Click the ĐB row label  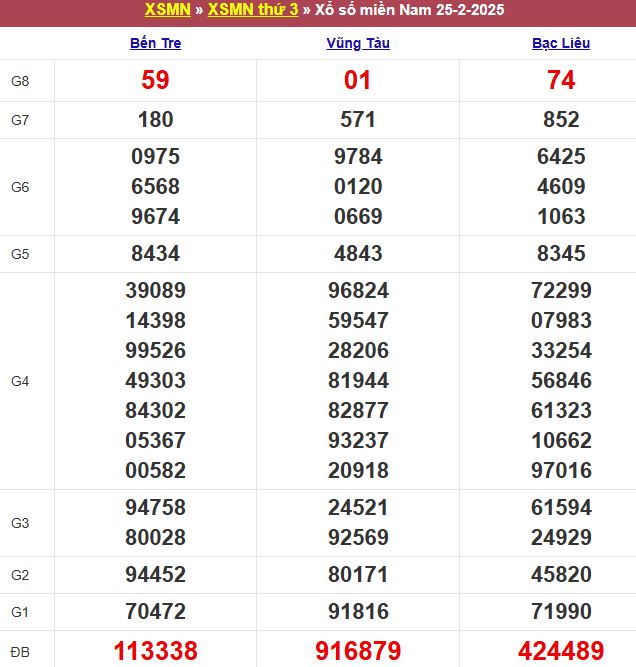tap(20, 652)
